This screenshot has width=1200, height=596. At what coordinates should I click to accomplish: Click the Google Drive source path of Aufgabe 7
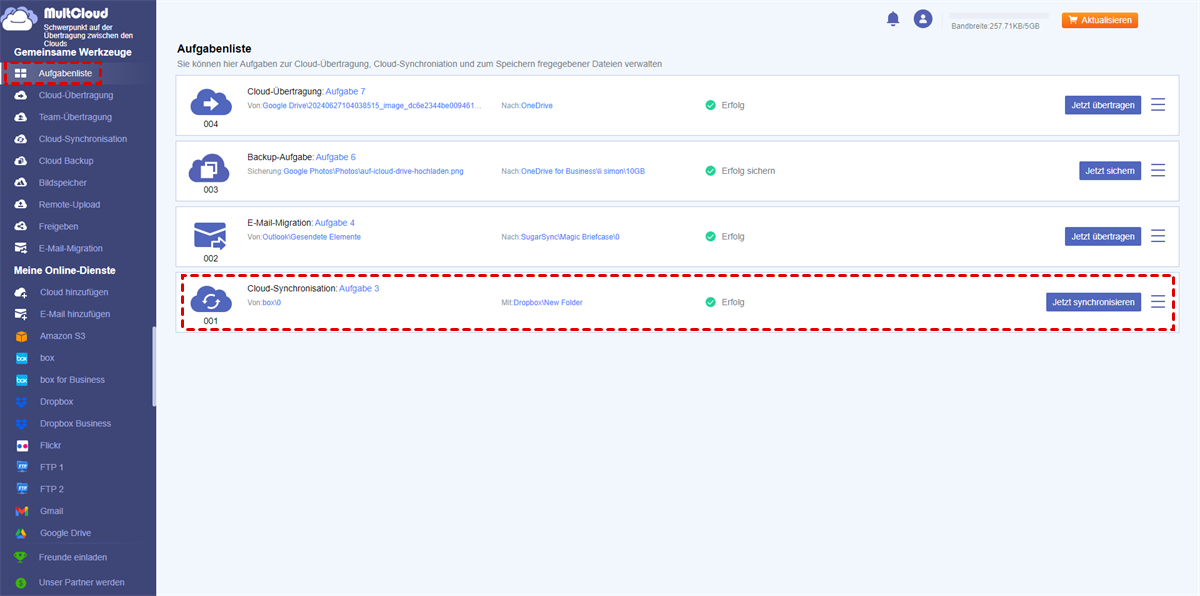point(372,105)
